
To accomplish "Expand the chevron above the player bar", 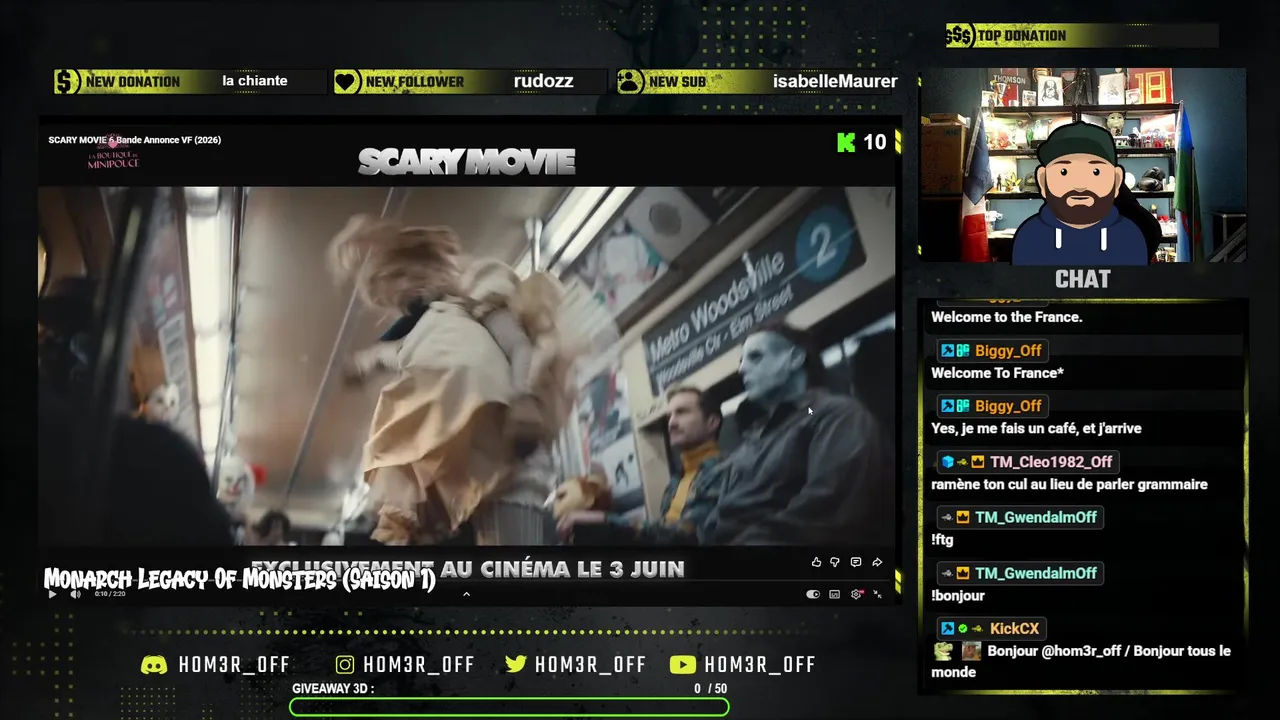I will tap(466, 594).
